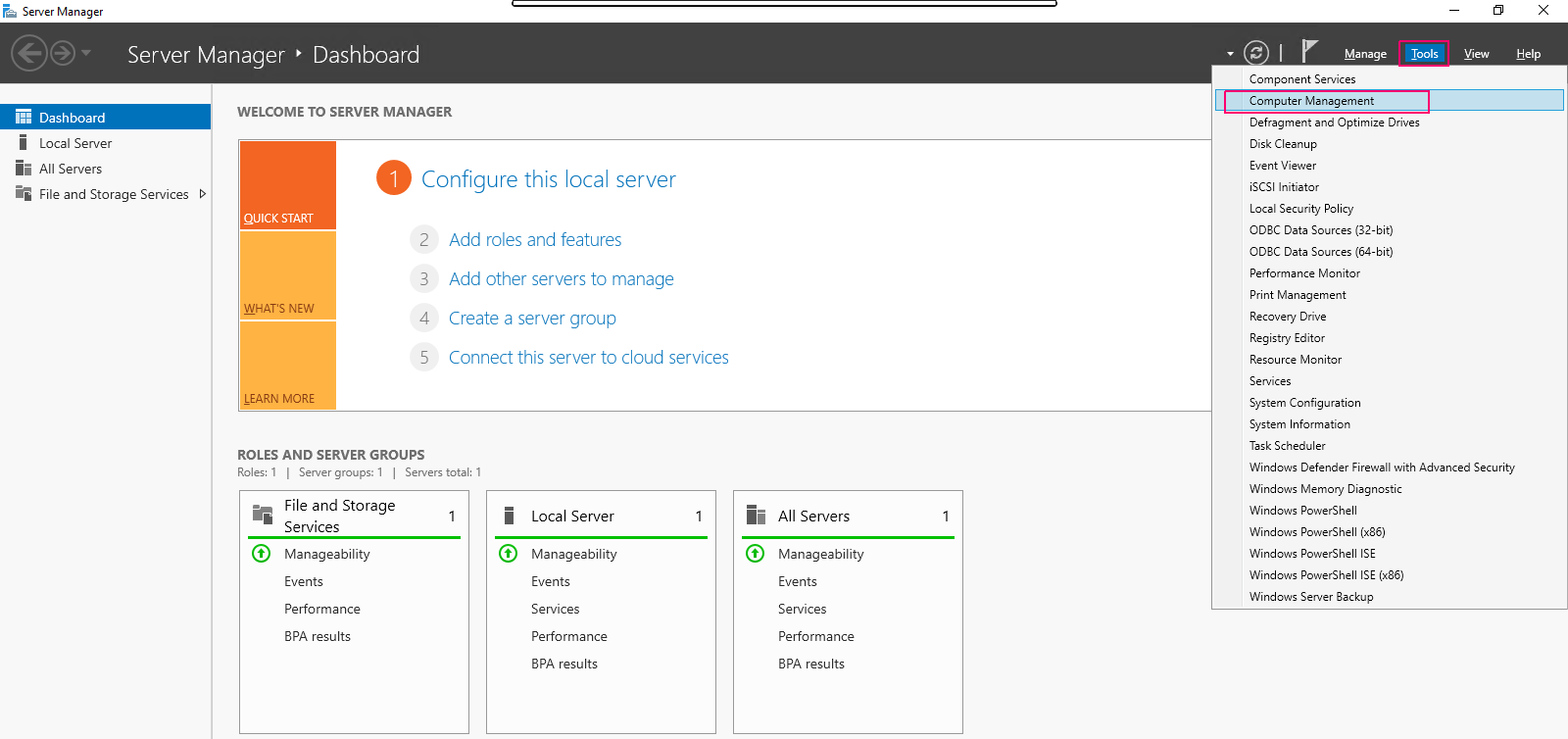
Task: Open the navigation history dropdown arrow
Action: (86, 53)
